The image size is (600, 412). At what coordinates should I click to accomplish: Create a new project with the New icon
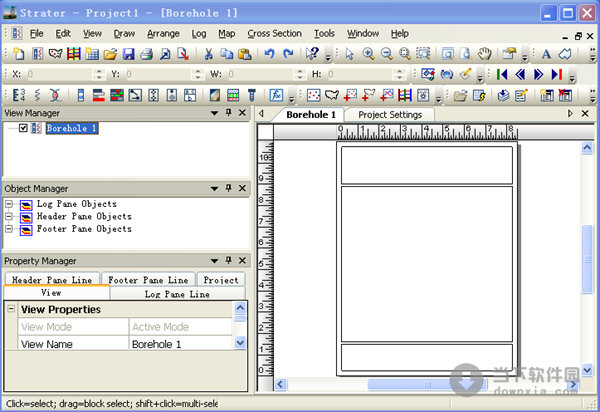coord(18,54)
